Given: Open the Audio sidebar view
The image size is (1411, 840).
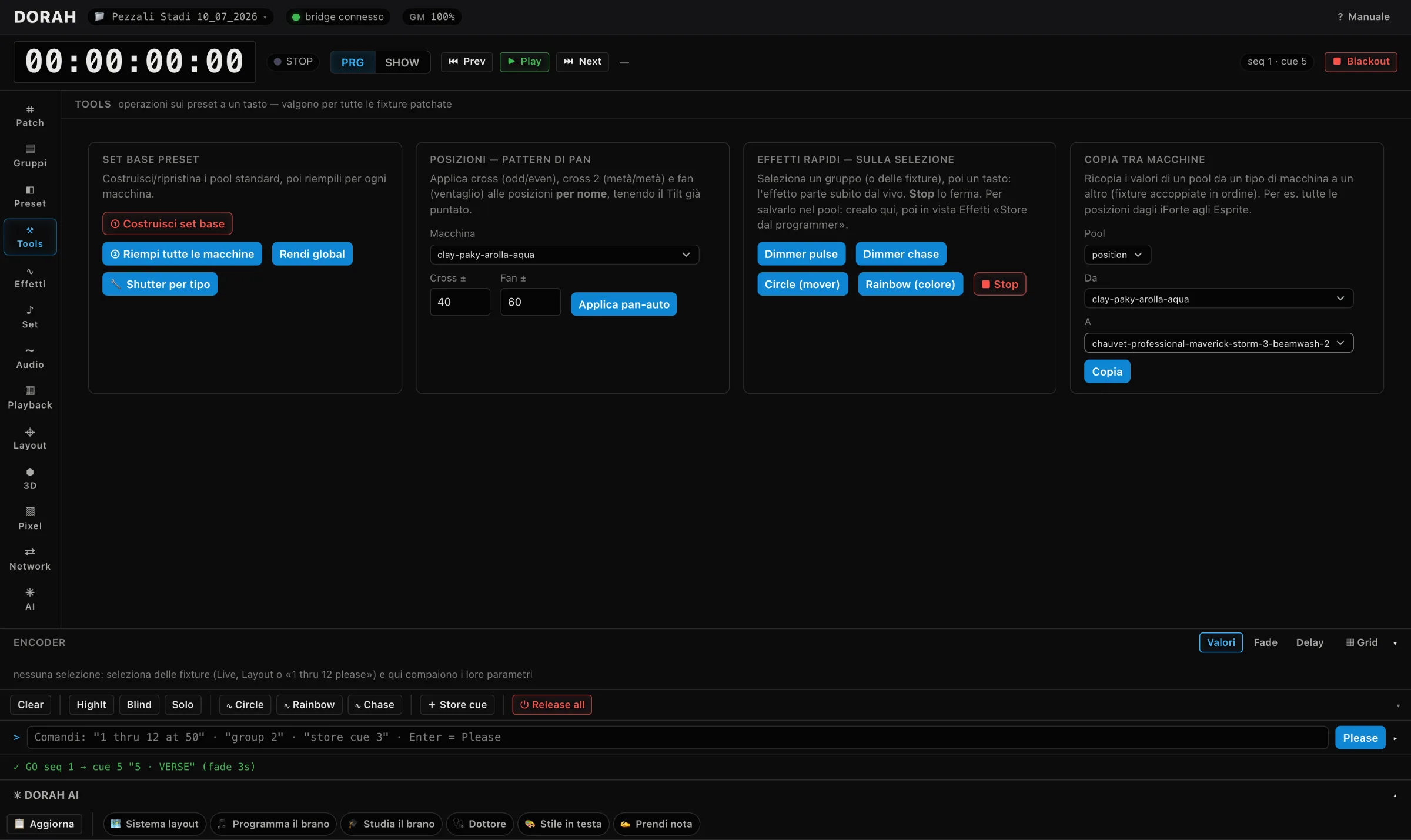Looking at the screenshot, I should (x=30, y=358).
